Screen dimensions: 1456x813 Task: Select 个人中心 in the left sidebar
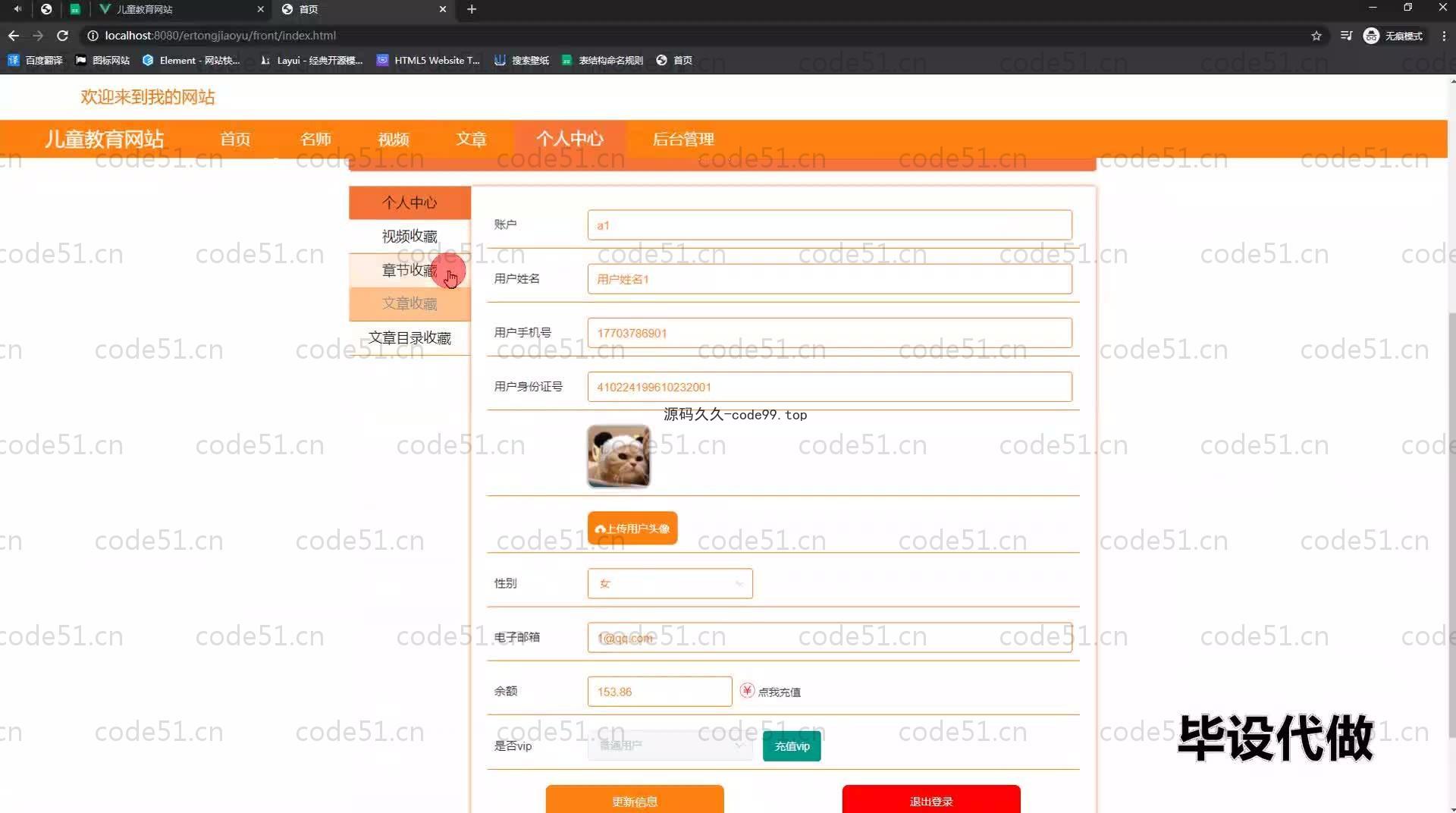pyautogui.click(x=409, y=202)
